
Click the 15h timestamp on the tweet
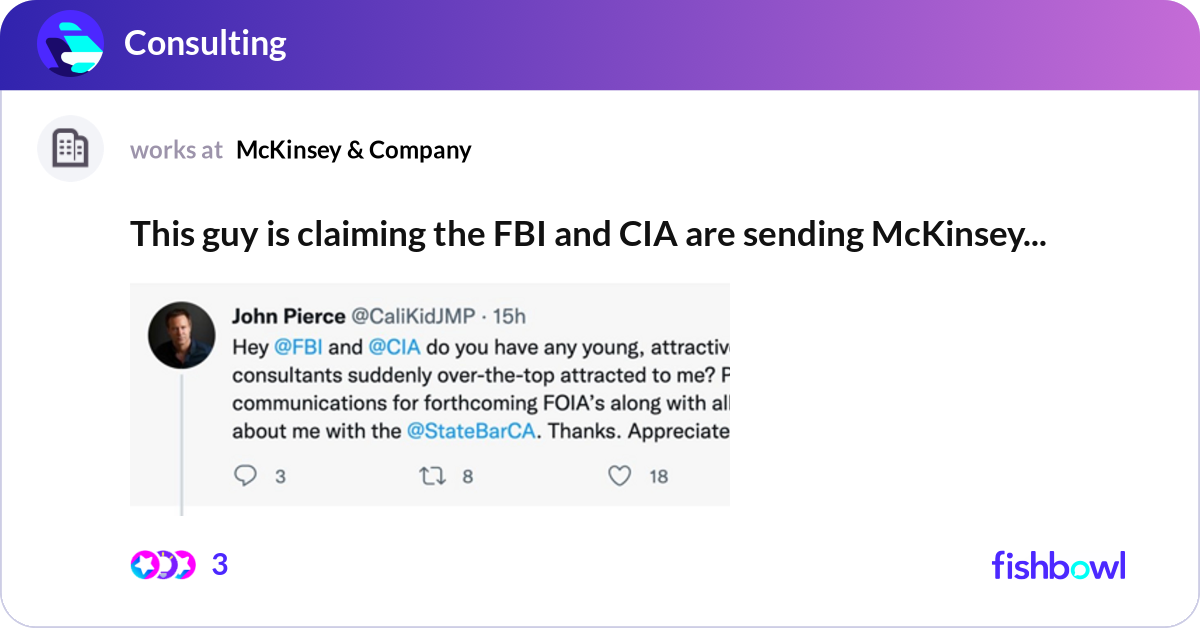[x=511, y=315]
